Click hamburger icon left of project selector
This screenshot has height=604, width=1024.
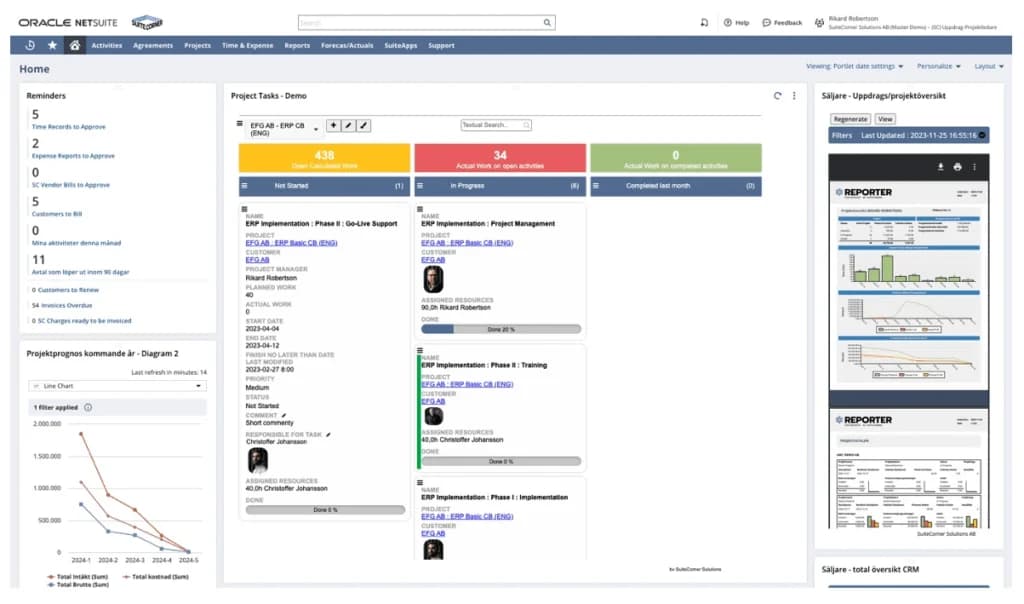(x=240, y=123)
